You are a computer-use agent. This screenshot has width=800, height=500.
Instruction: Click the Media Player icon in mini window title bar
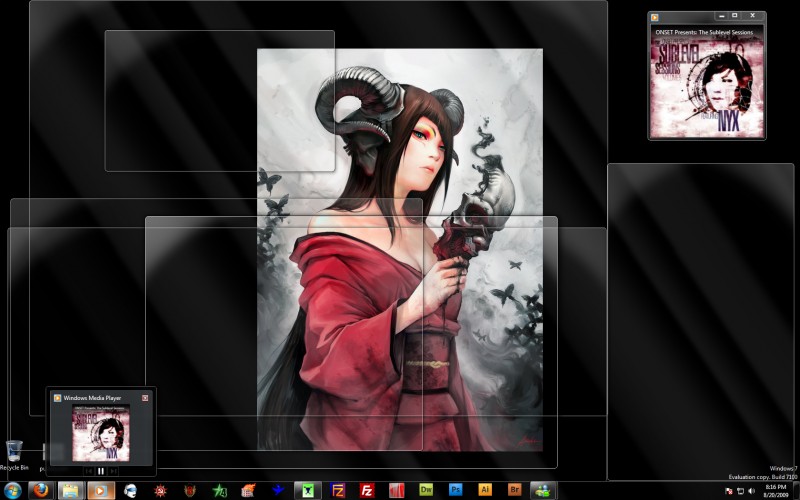(x=655, y=17)
